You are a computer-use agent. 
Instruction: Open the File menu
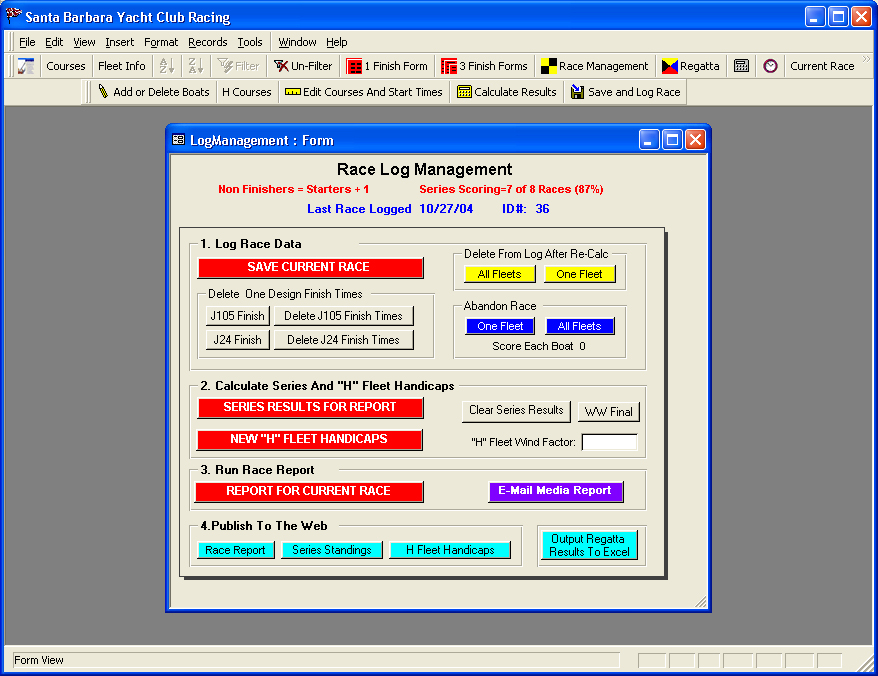(27, 42)
